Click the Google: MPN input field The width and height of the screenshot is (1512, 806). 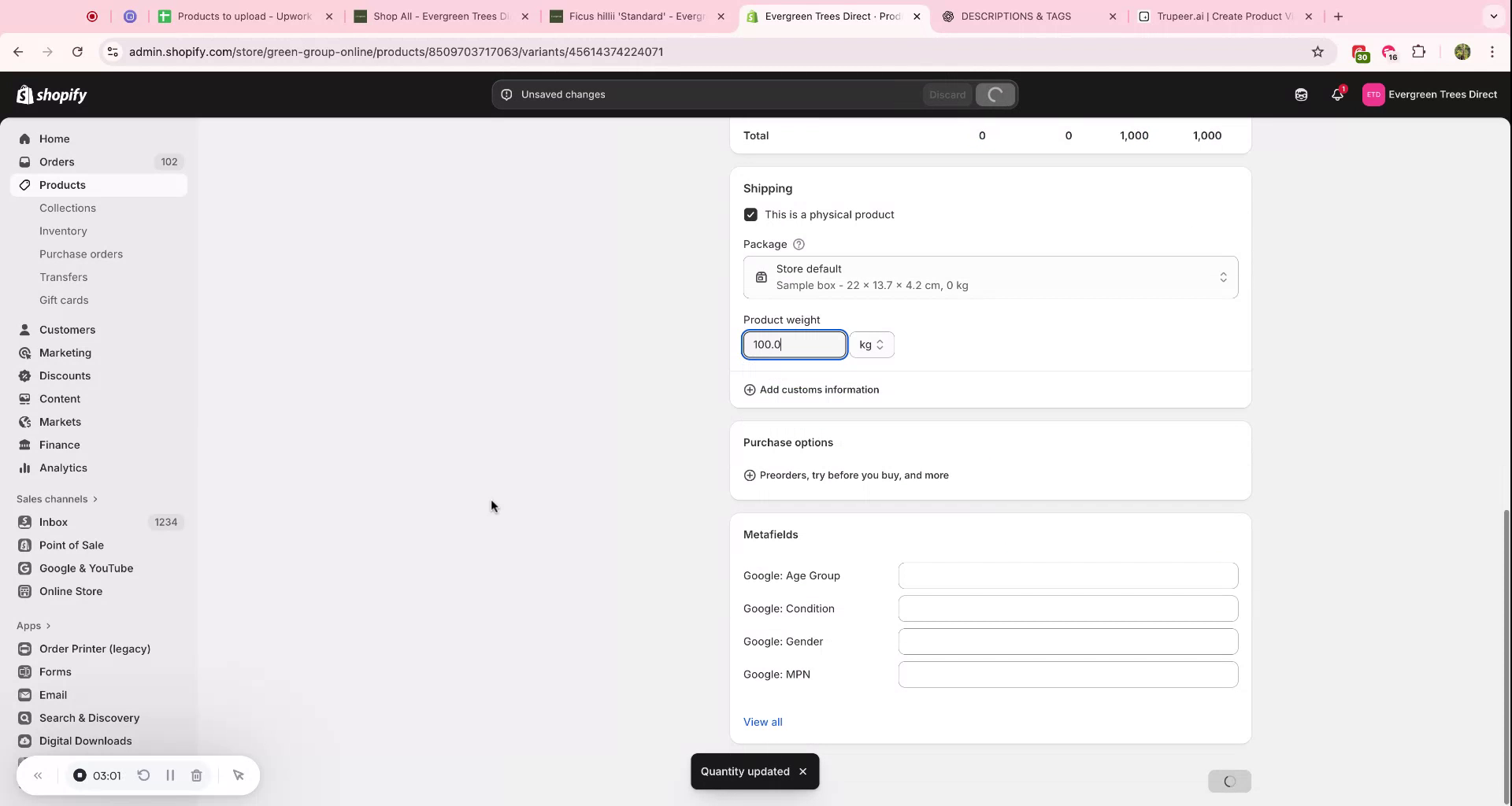(x=1067, y=675)
